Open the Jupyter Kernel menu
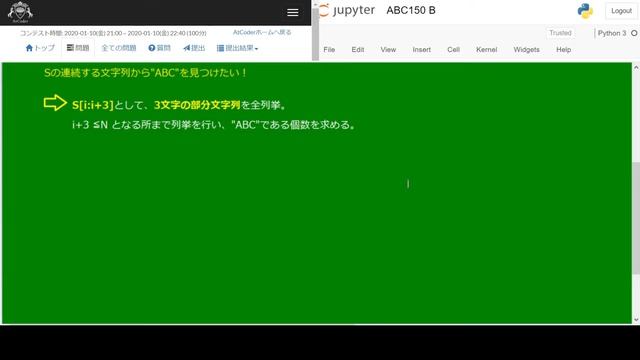This screenshot has height=360, width=640. 487,49
